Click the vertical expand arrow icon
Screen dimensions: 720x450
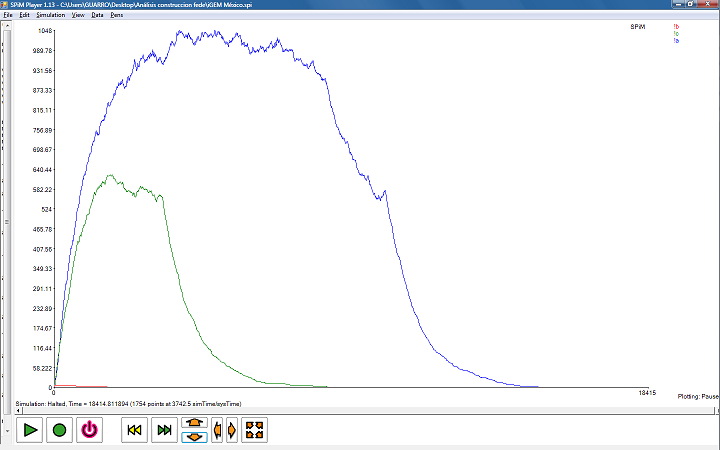pos(195,423)
